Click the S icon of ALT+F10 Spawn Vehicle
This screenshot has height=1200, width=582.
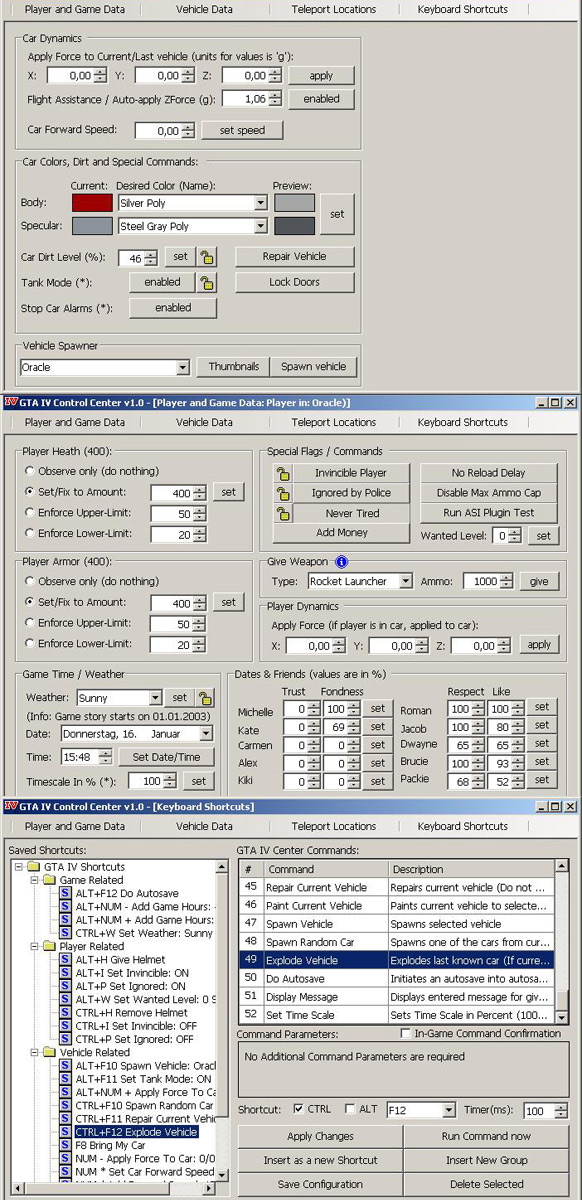pos(65,1066)
